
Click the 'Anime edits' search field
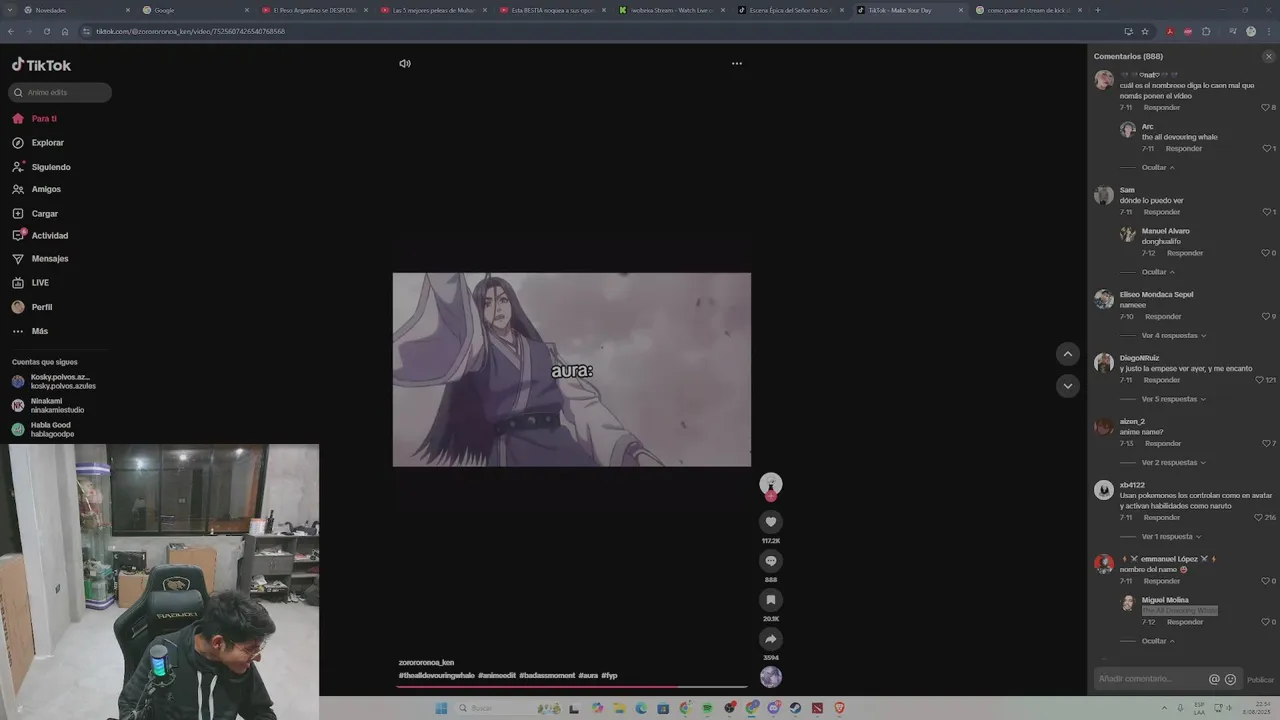click(x=60, y=92)
